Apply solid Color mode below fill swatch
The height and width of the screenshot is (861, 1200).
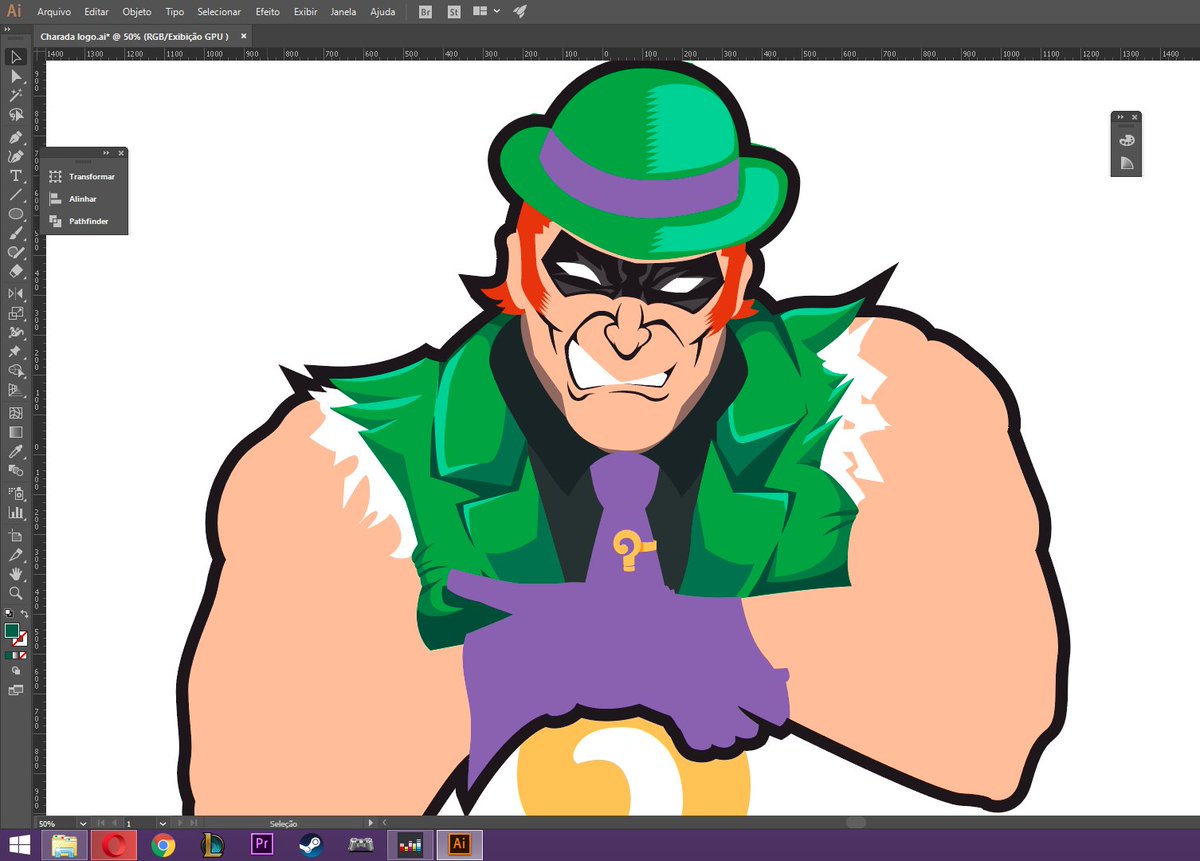[x=8, y=655]
